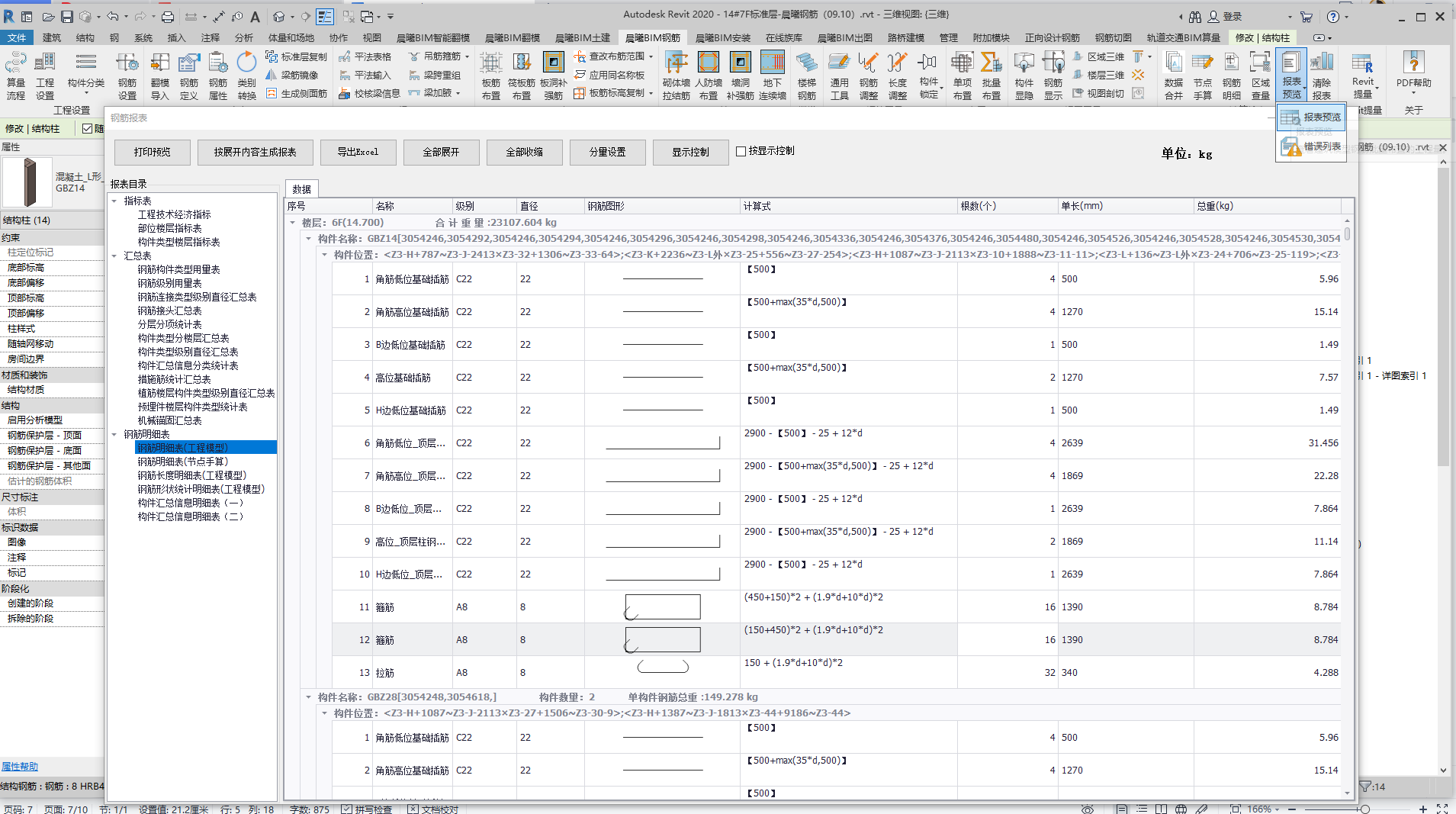The image size is (1456, 814).
Task: Click the 钢筋明细 rebar detail icon
Action: click(x=1231, y=76)
